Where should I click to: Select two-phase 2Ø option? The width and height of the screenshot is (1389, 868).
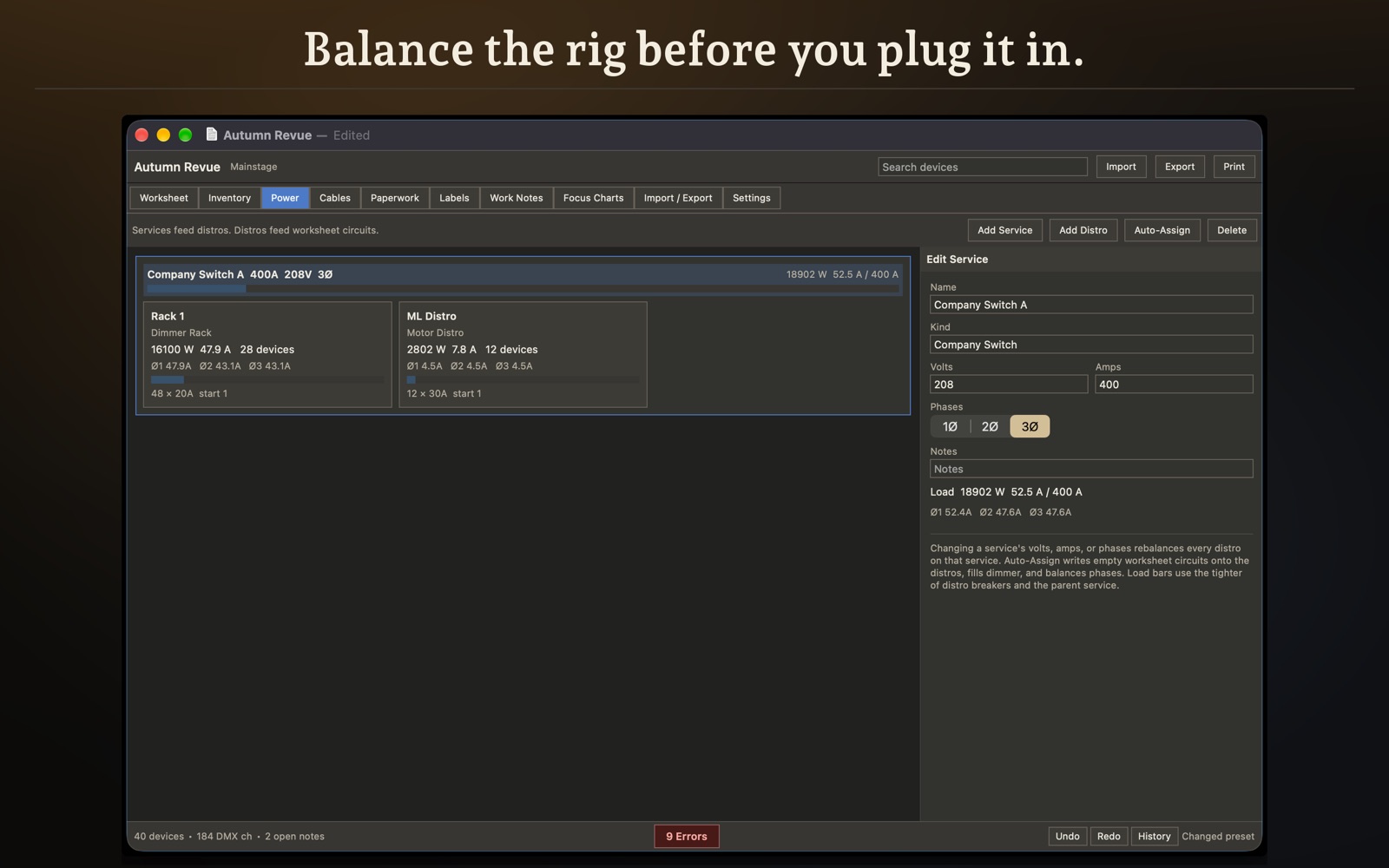pos(990,426)
